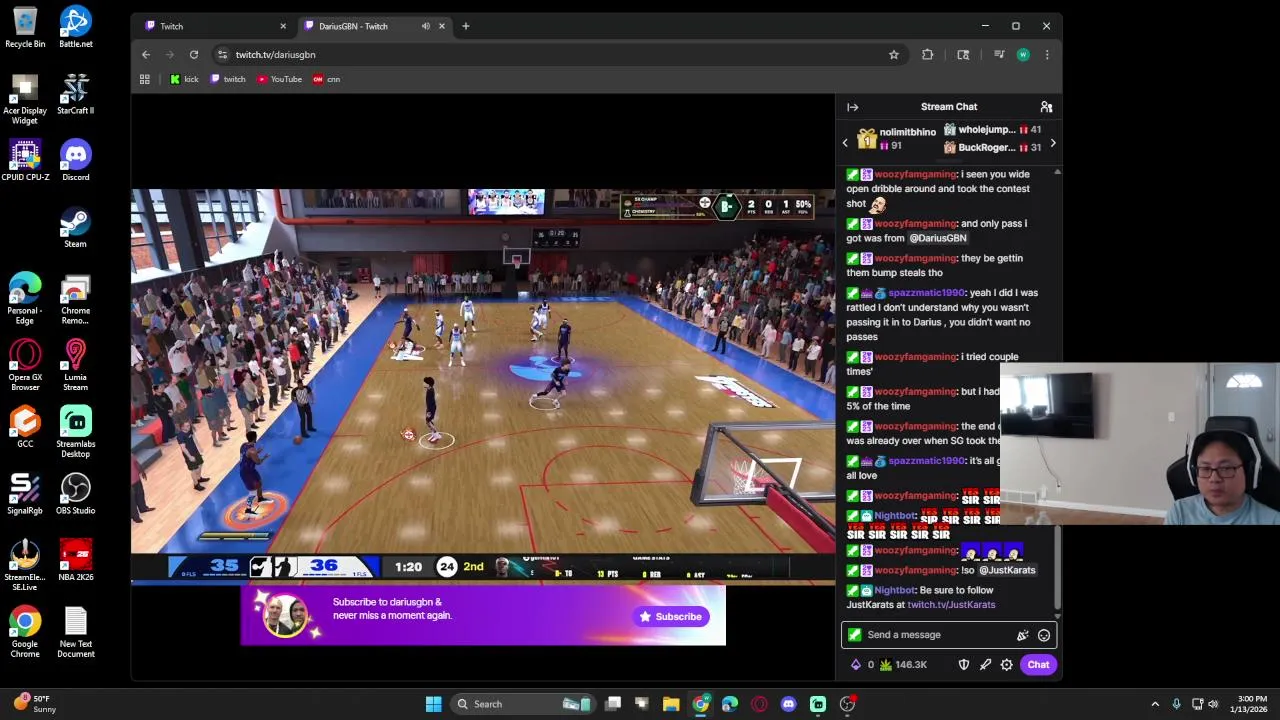Screen dimensions: 1280x720
Task: Open the Bits diamond icon
Action: point(855,665)
